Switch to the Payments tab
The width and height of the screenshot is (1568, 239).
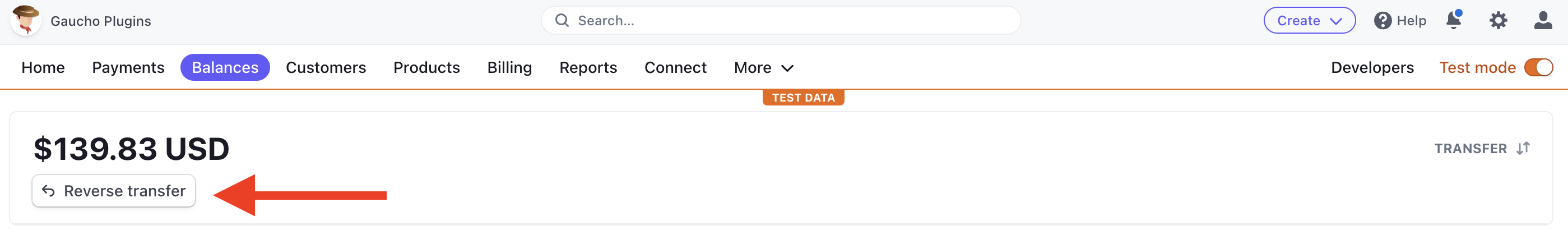point(128,68)
